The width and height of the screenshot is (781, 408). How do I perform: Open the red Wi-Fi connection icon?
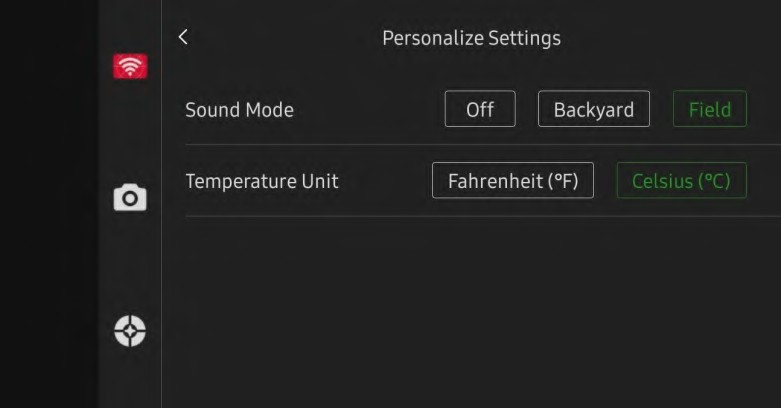(130, 67)
